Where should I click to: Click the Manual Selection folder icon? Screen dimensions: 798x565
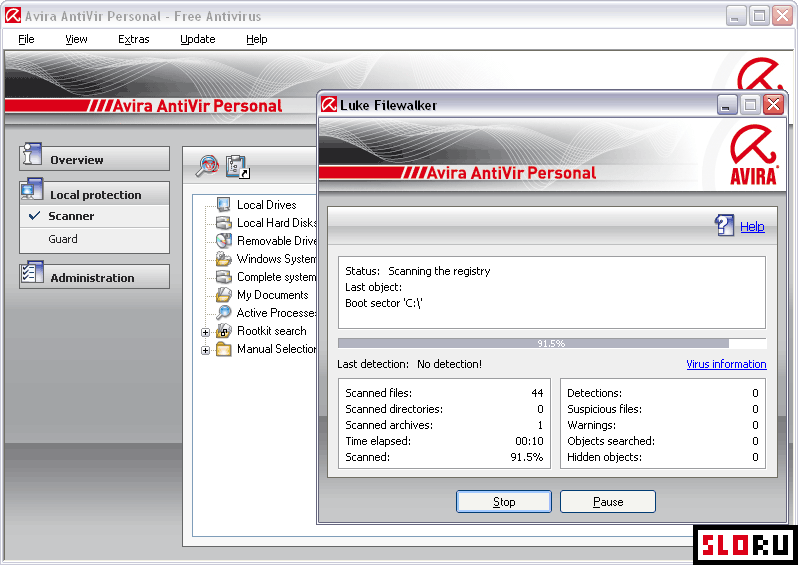(223, 349)
